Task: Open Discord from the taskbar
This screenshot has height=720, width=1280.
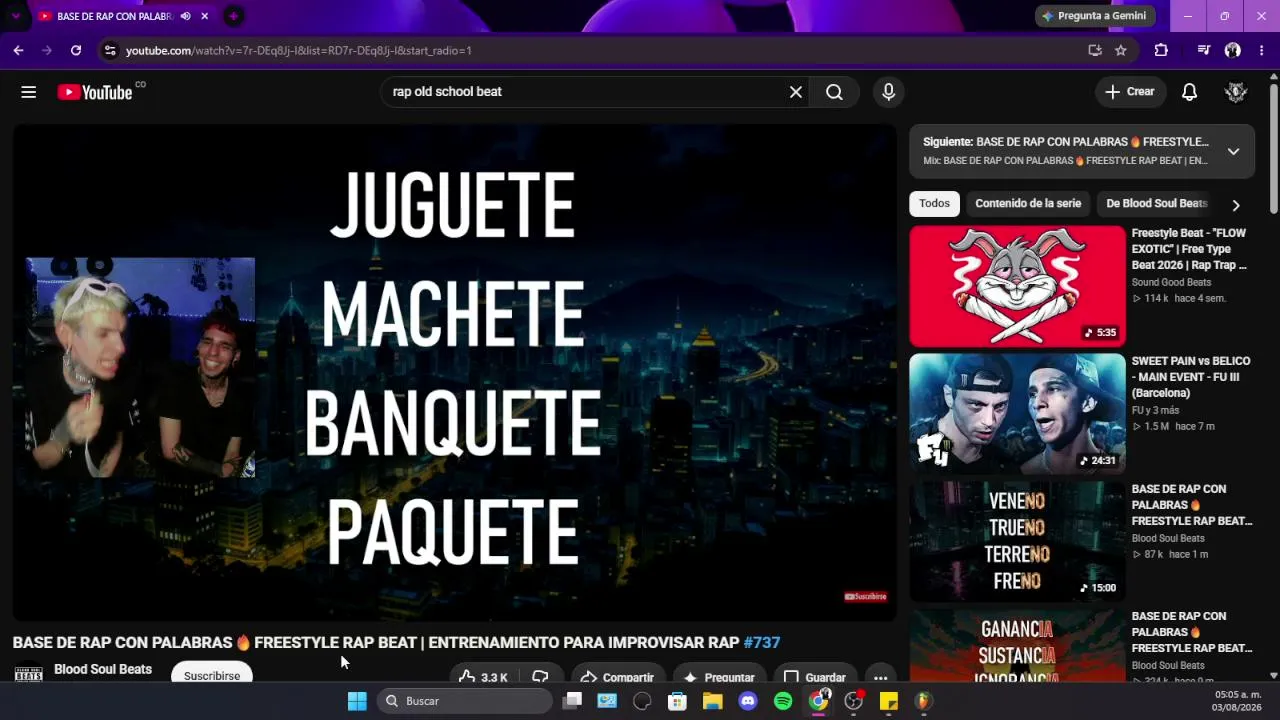Action: click(748, 701)
